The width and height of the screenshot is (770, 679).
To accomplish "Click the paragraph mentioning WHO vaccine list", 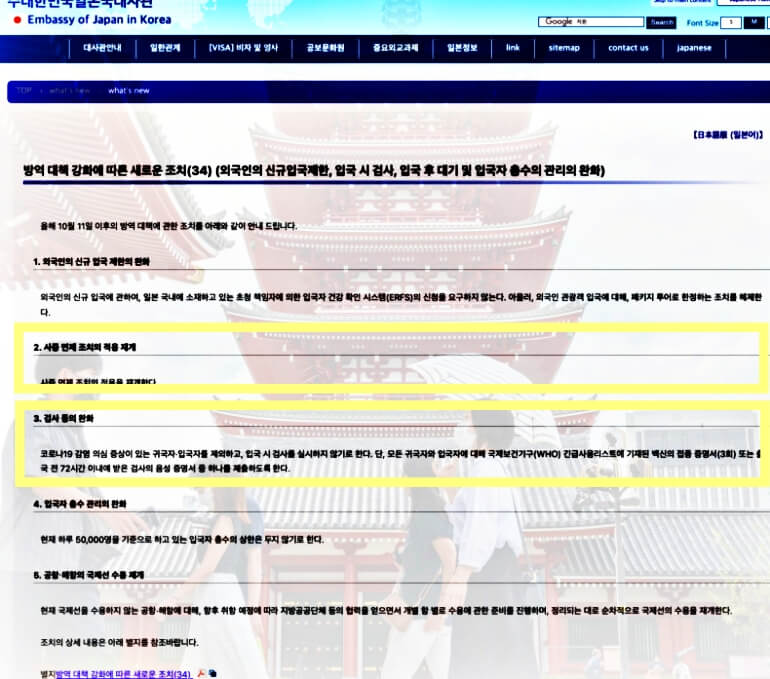I will pos(400,461).
